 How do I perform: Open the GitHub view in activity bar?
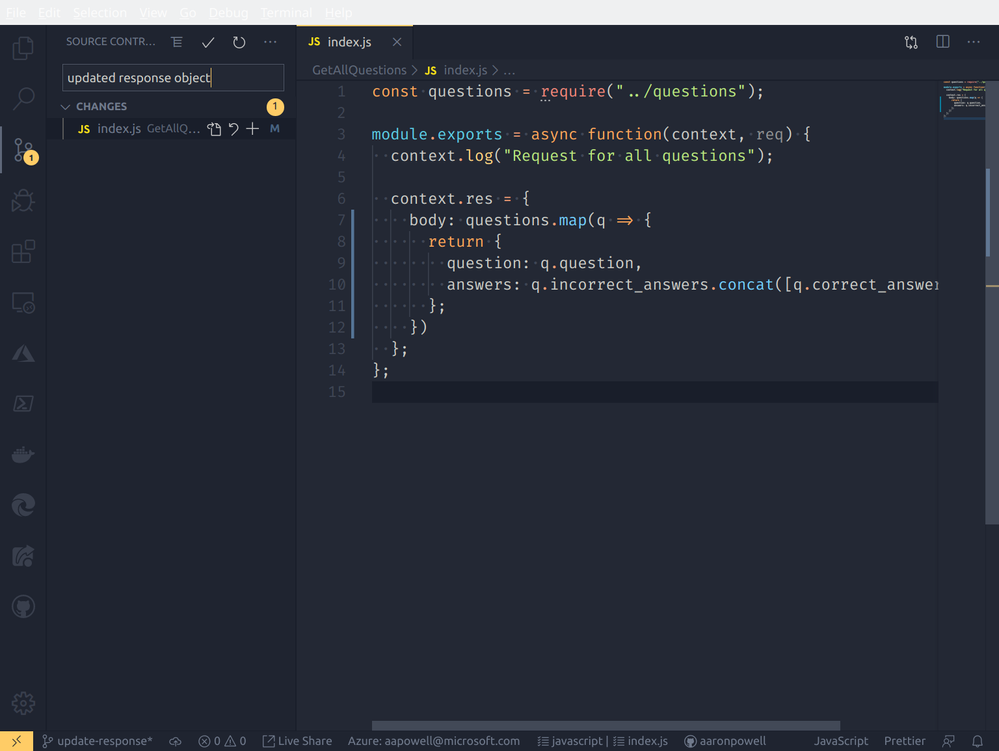(x=23, y=606)
